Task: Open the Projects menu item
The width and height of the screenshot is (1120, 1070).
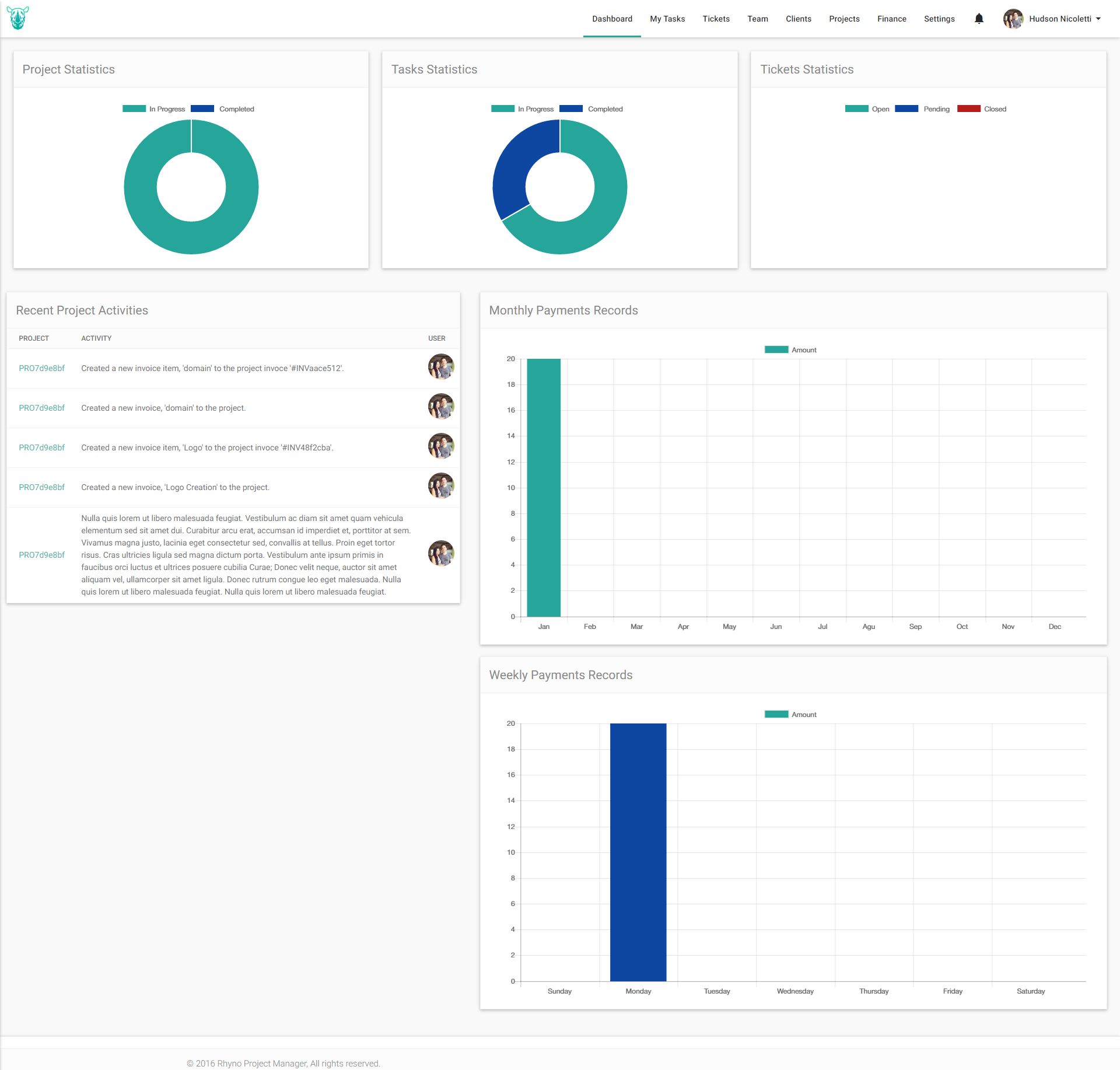Action: pyautogui.click(x=844, y=19)
